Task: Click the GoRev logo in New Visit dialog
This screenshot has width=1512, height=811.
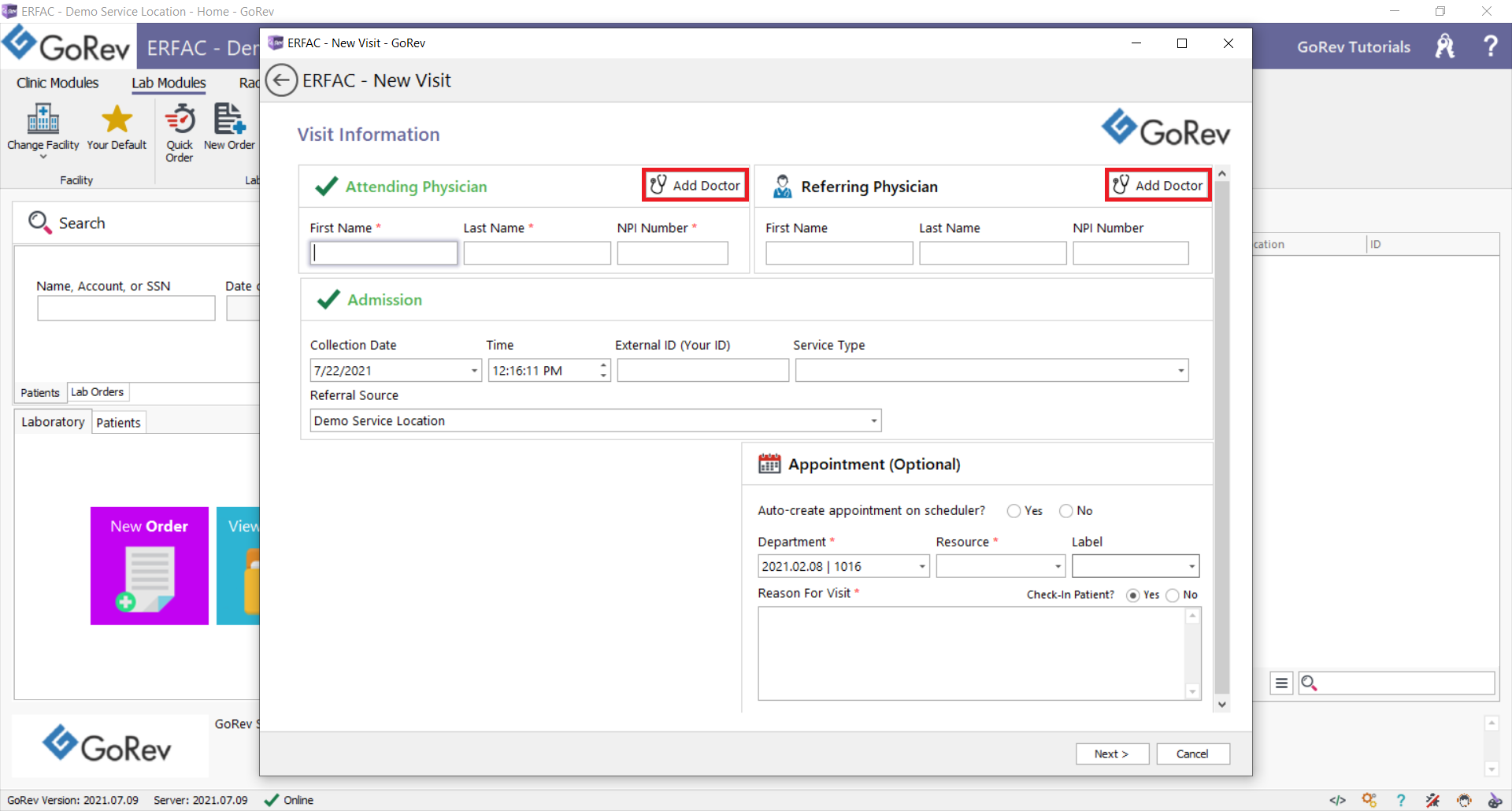Action: click(1165, 128)
